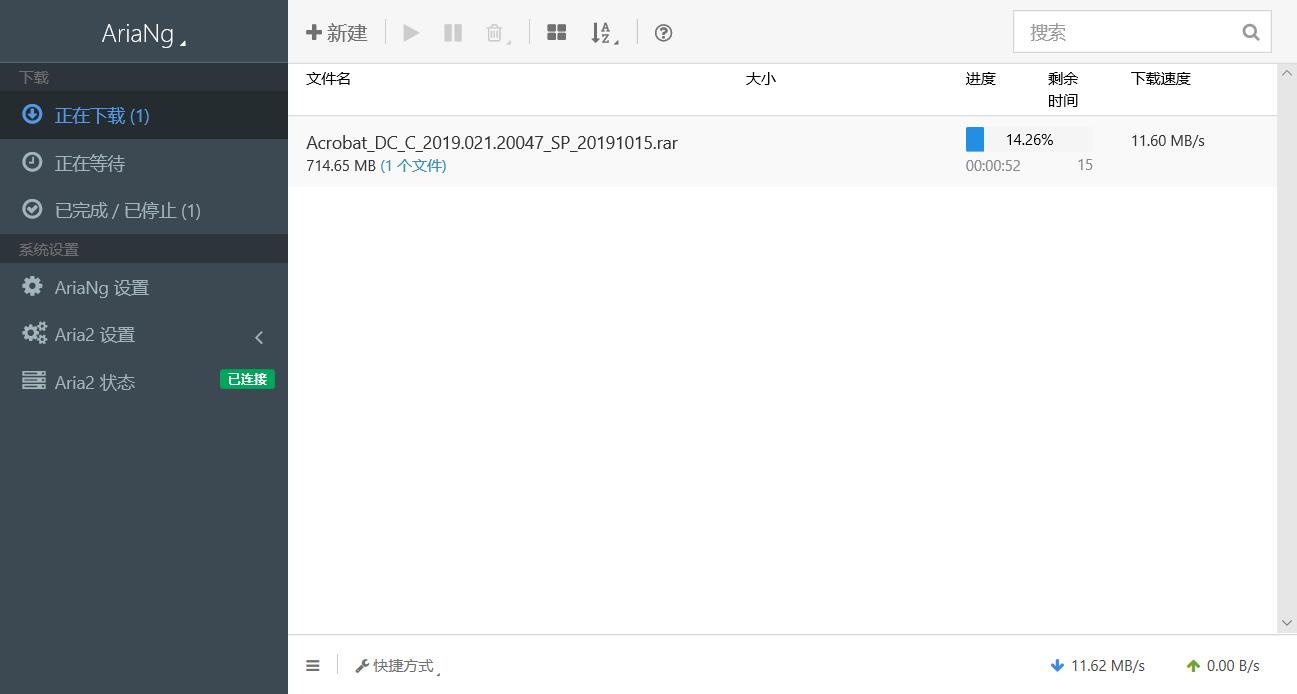Click the 下载速度 column header

[x=1161, y=78]
